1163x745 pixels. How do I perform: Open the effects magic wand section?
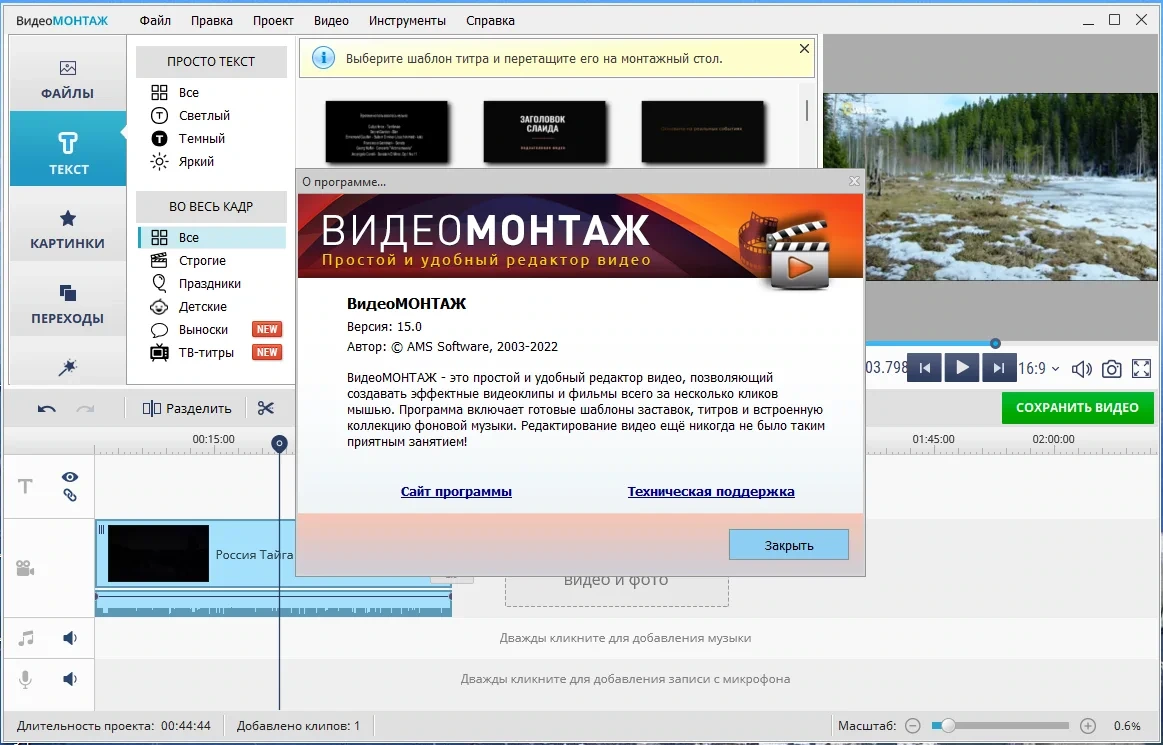67,367
